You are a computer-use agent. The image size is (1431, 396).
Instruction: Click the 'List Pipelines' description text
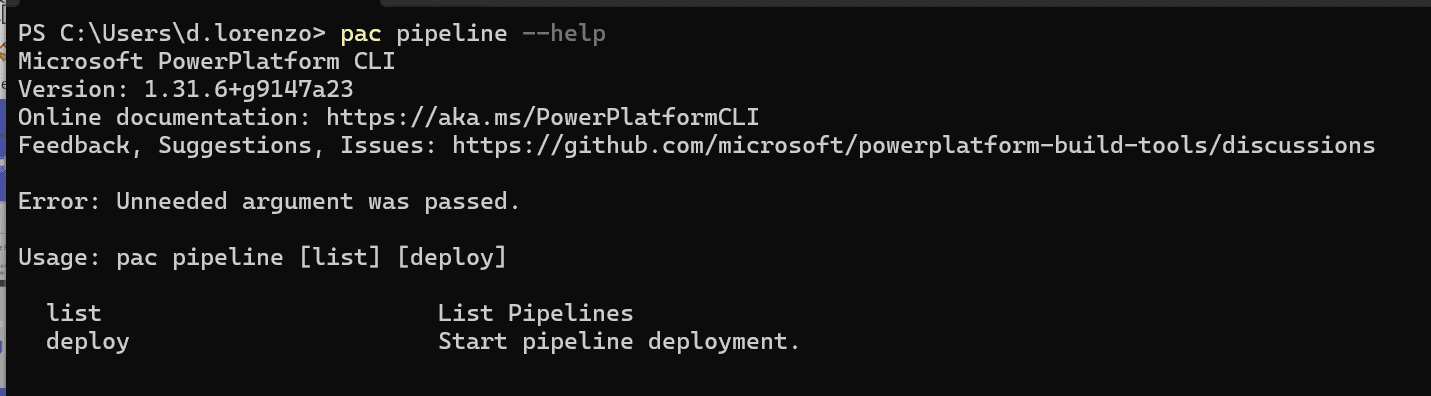(536, 313)
